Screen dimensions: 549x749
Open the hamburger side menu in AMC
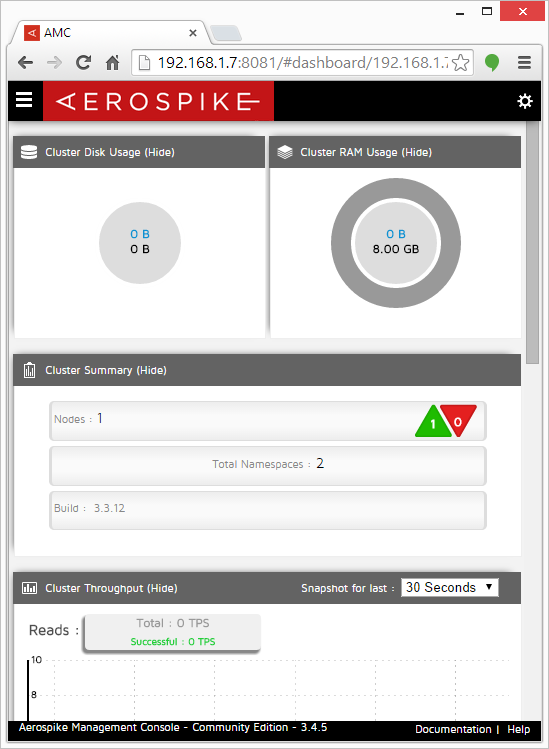pyautogui.click(x=24, y=100)
